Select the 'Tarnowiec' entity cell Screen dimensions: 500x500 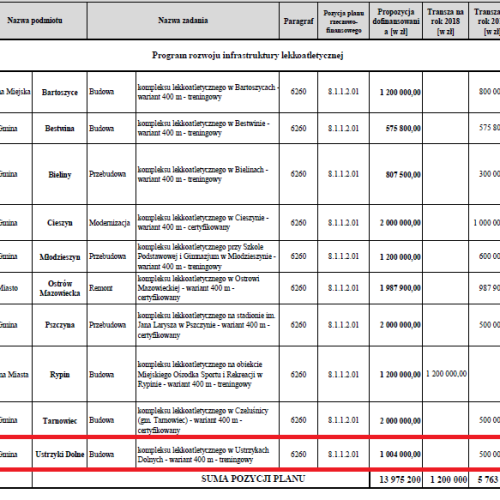pyautogui.click(x=60, y=421)
